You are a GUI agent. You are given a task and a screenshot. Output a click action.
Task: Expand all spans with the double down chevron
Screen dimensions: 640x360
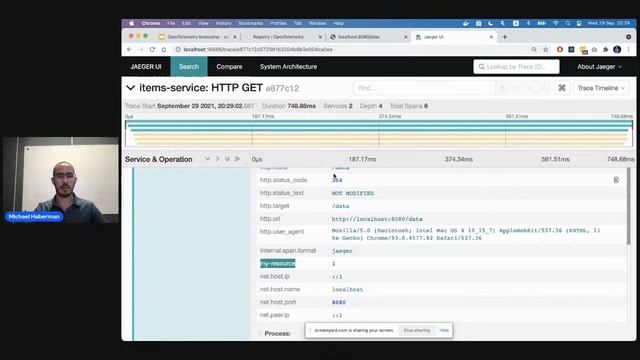click(x=227, y=159)
